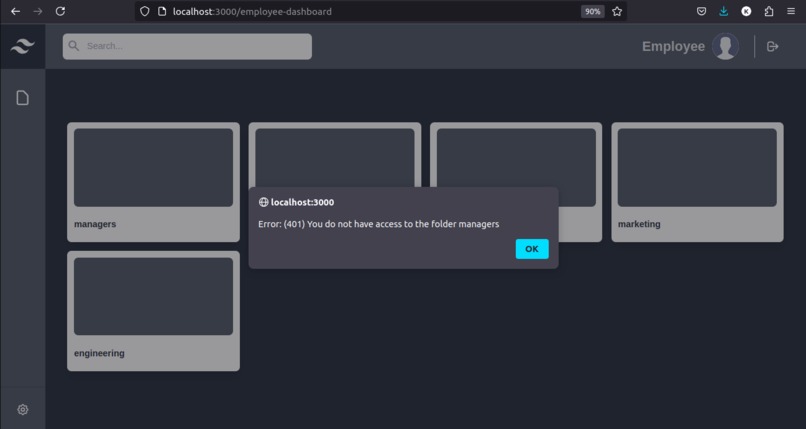Open the engineering folder card
Image resolution: width=806 pixels, height=429 pixels.
153,311
